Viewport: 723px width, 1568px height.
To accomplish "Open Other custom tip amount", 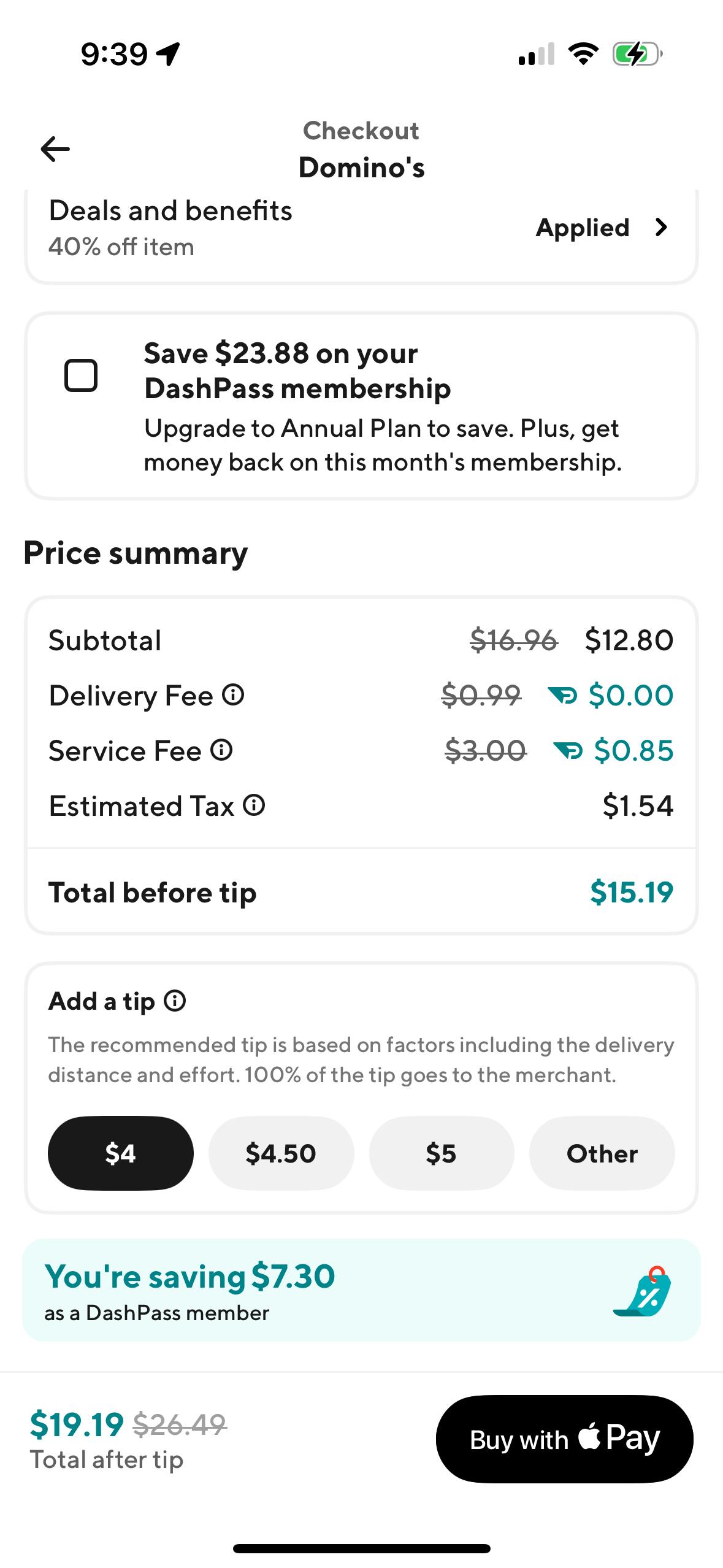I will 602,1153.
